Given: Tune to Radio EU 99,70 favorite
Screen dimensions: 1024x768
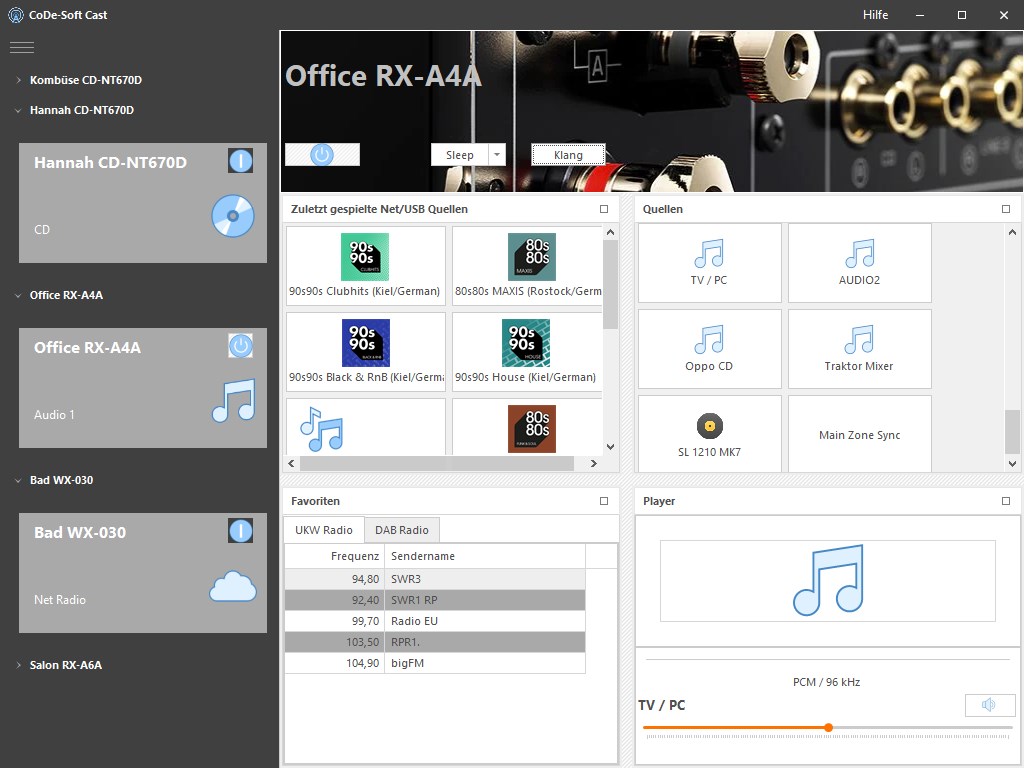Looking at the screenshot, I should point(435,620).
